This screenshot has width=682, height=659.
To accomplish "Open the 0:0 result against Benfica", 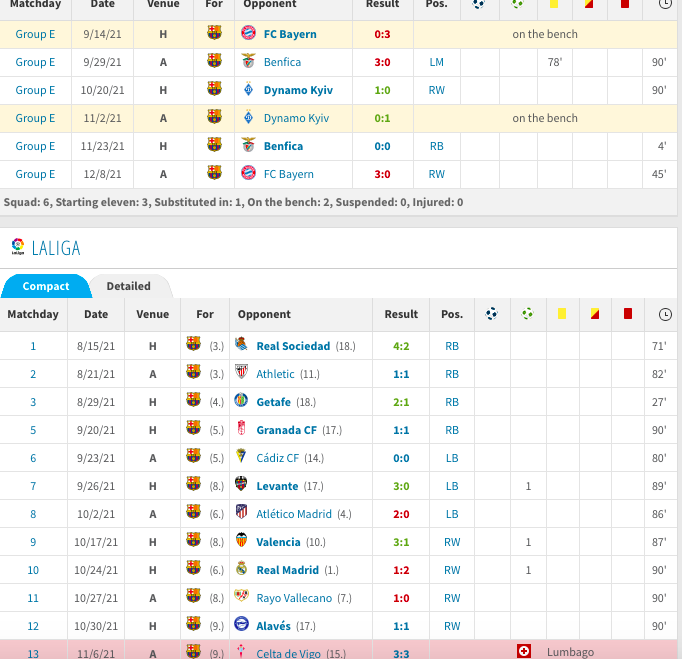I will click(382, 146).
